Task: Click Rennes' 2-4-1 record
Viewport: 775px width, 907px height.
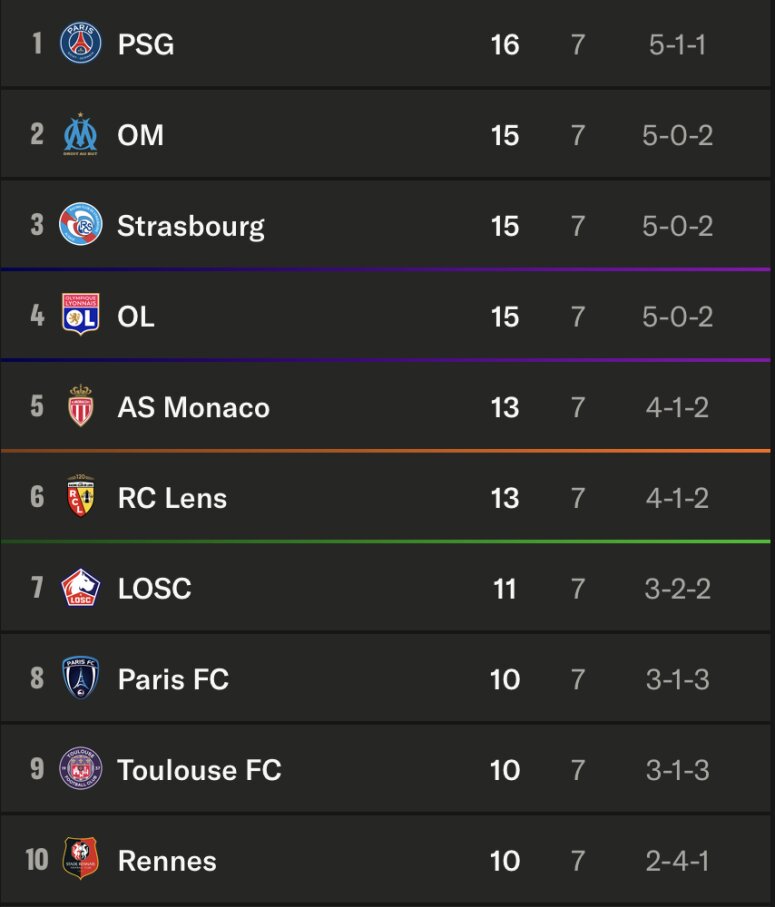Action: (677, 861)
